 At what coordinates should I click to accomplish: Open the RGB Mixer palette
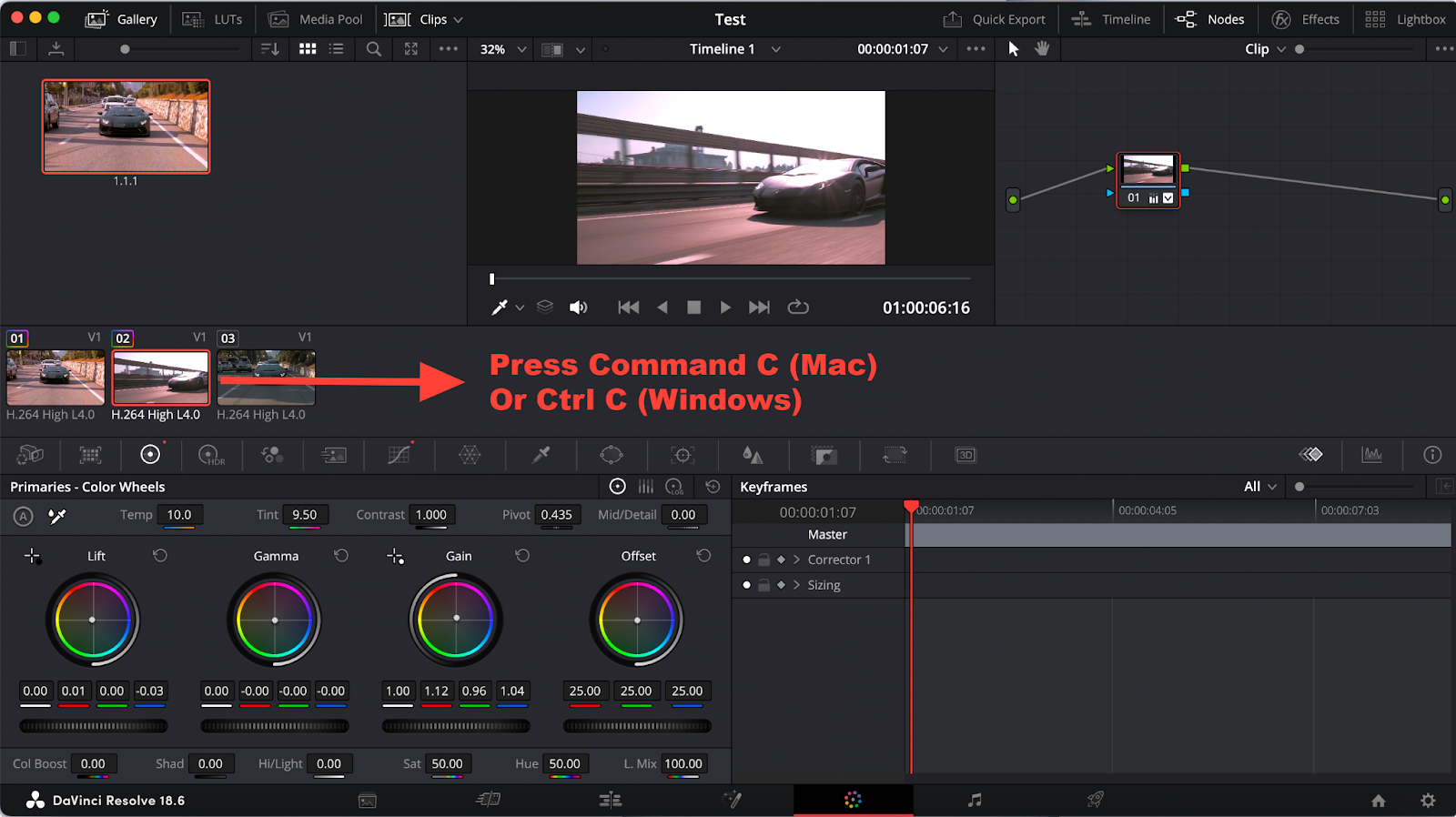click(272, 455)
